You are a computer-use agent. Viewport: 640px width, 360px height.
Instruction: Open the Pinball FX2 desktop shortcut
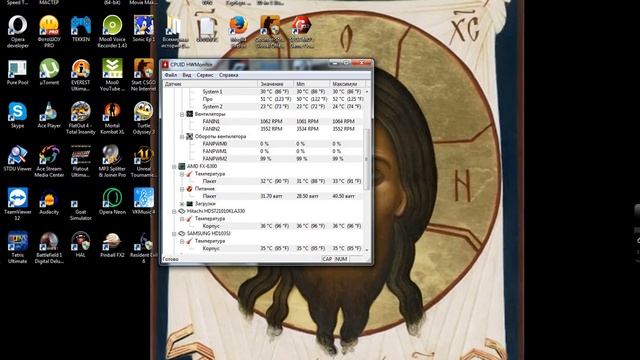click(112, 244)
